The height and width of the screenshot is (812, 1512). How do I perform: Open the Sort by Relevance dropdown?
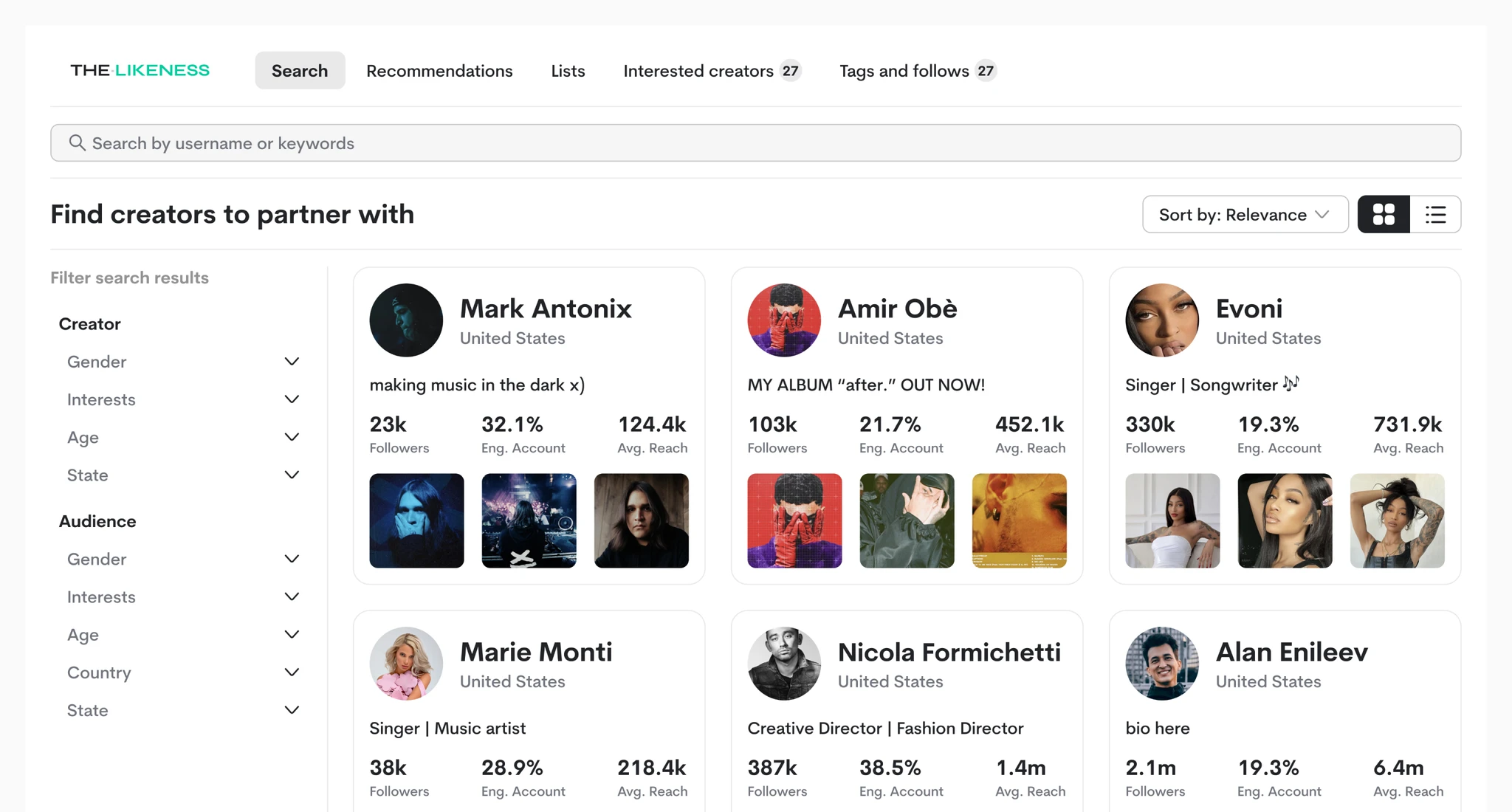click(1245, 215)
